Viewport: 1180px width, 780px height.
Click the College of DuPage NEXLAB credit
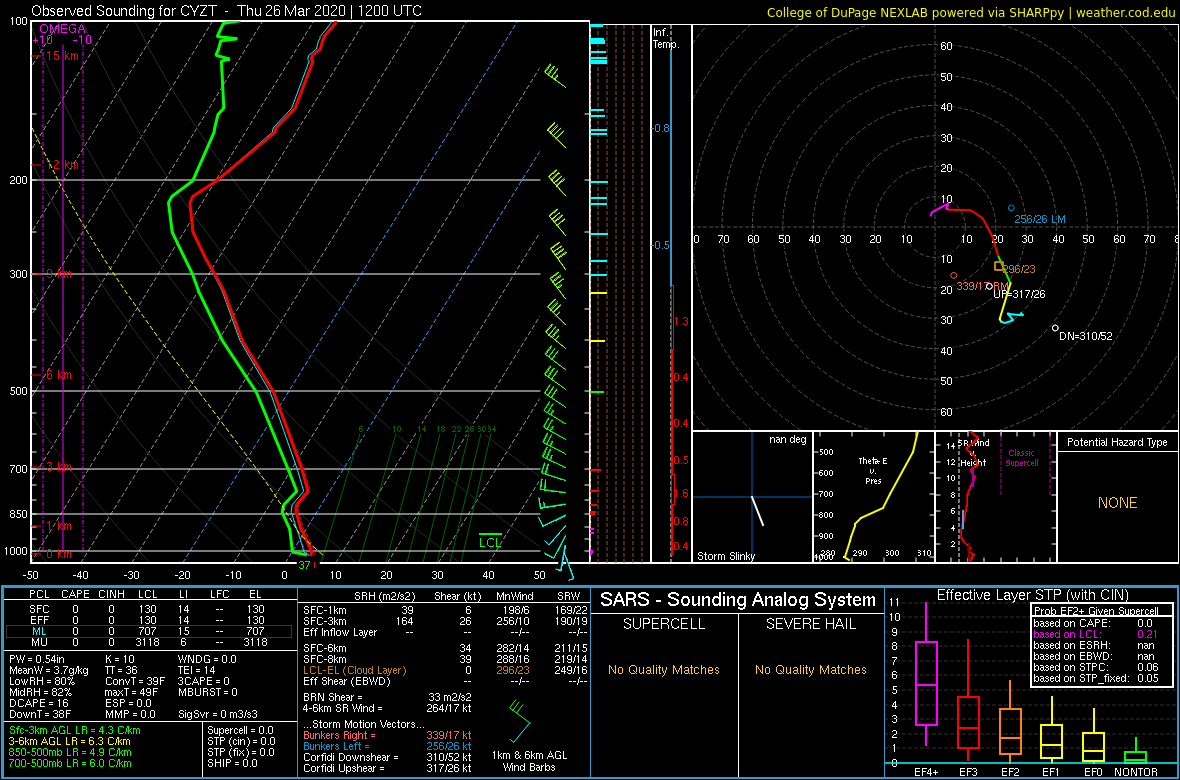point(971,12)
